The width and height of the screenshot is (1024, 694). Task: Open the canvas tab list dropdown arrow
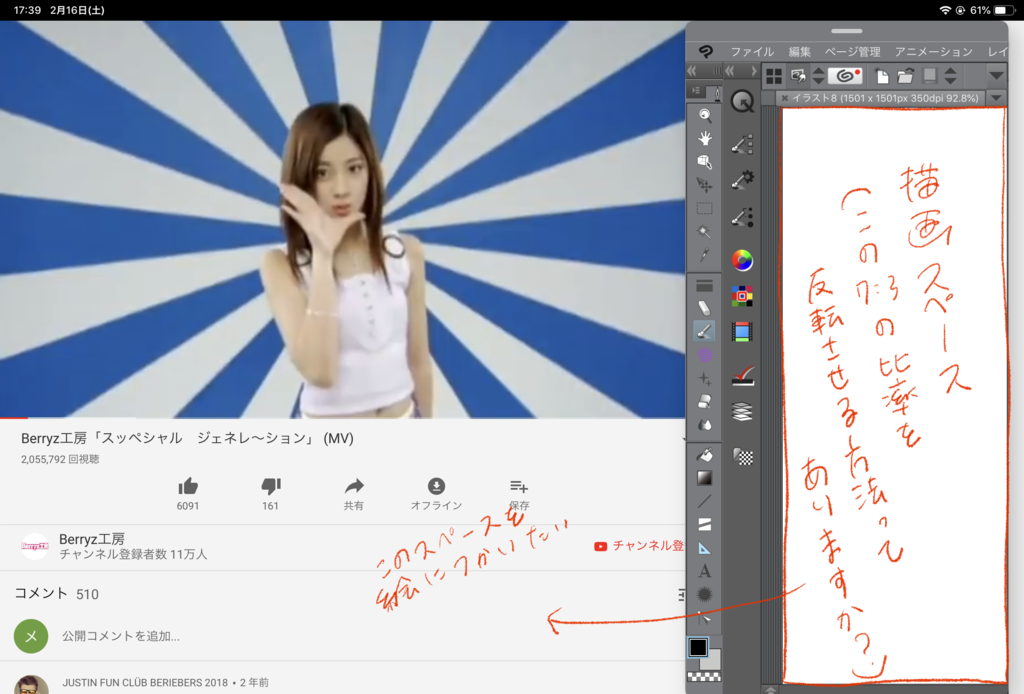[997, 98]
